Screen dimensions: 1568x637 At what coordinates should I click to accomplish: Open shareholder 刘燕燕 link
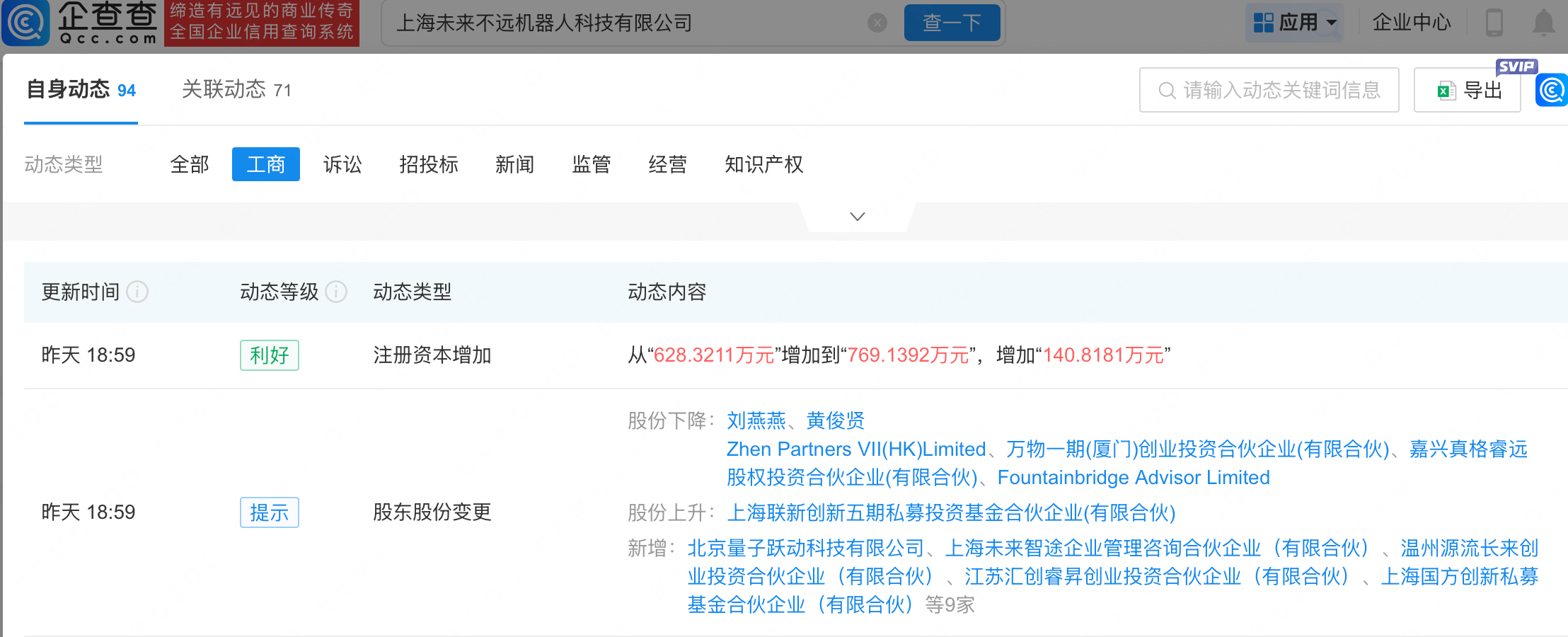coord(756,420)
